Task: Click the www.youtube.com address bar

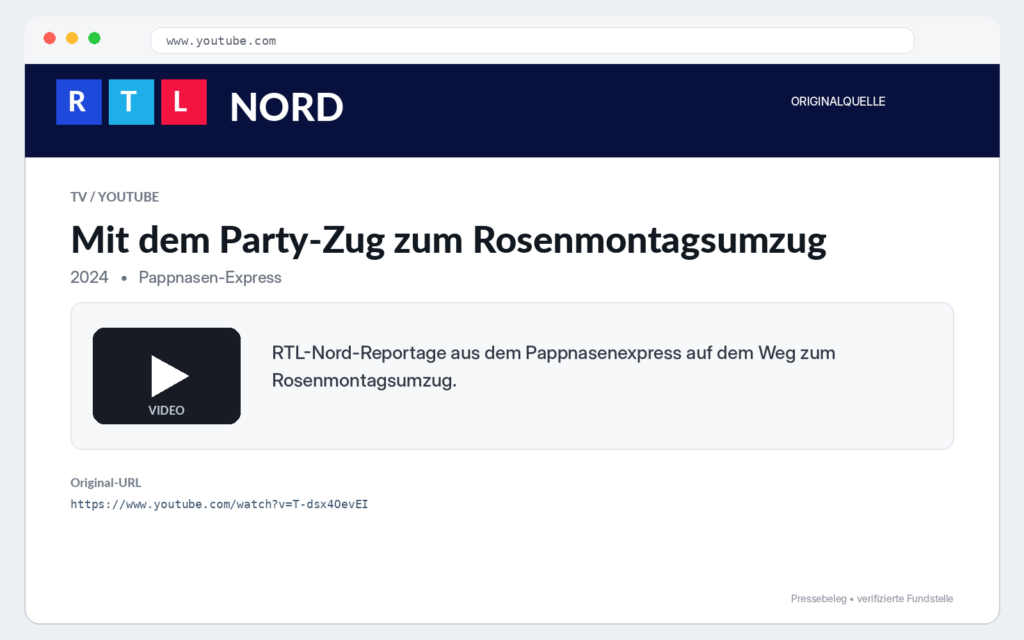Action: (532, 40)
